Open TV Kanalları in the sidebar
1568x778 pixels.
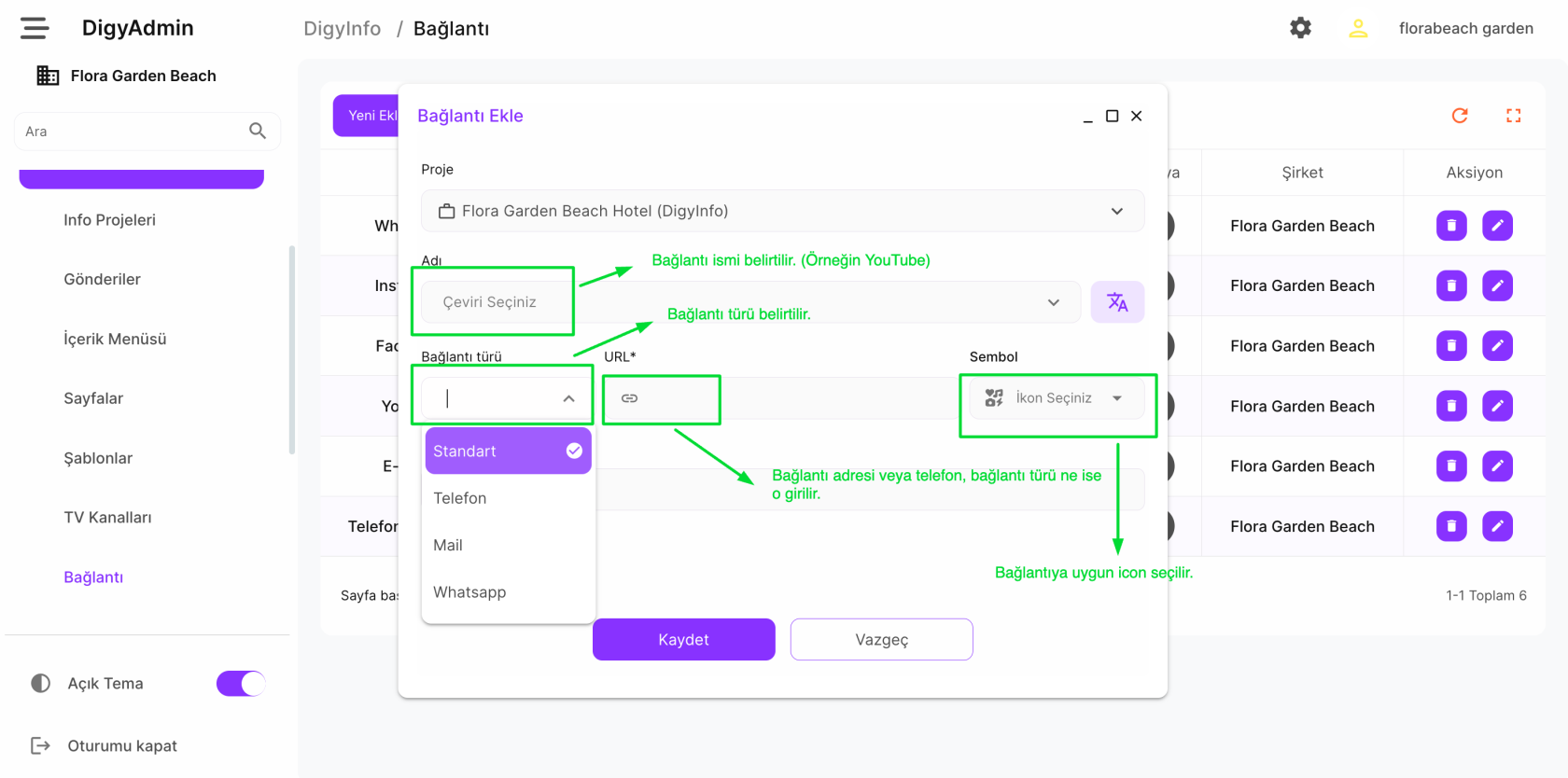tap(107, 518)
